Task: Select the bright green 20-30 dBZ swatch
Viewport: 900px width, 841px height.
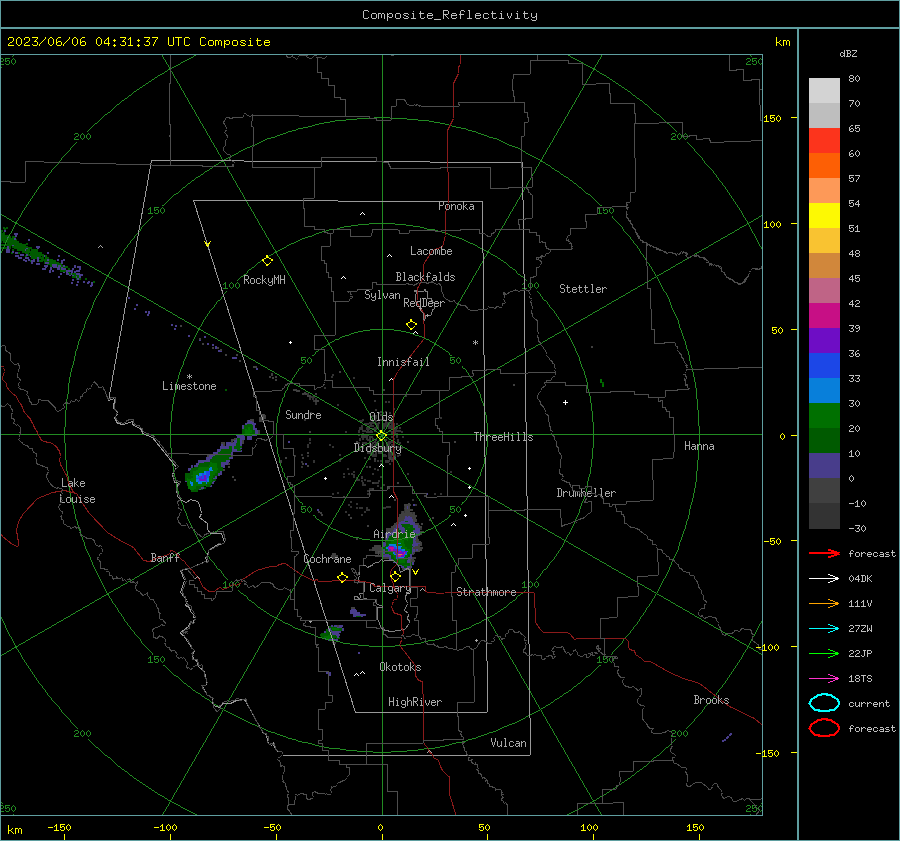Action: (x=824, y=416)
